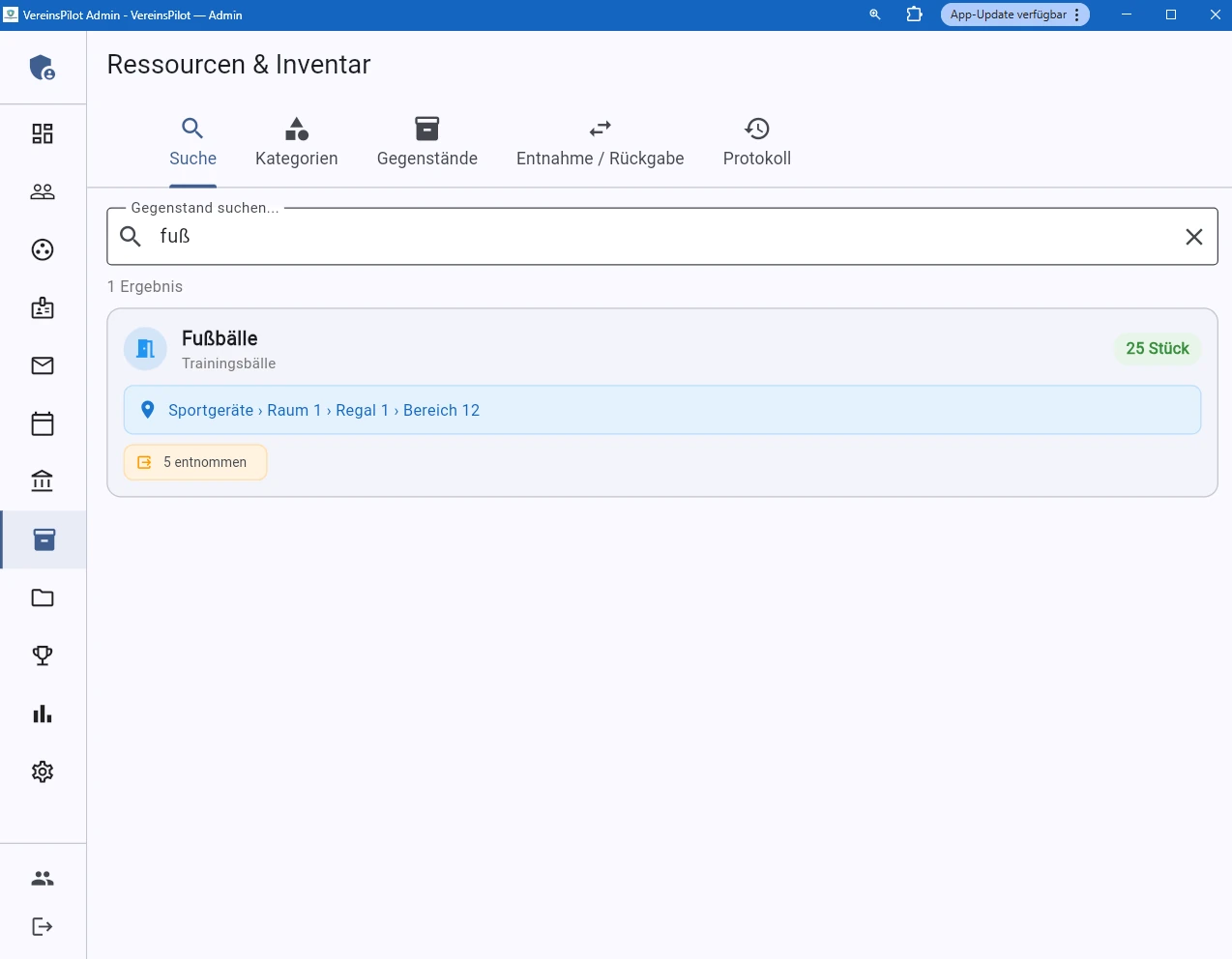The image size is (1232, 959).
Task: Open the App-Update verfügbar menu
Action: pyautogui.click(x=1014, y=15)
